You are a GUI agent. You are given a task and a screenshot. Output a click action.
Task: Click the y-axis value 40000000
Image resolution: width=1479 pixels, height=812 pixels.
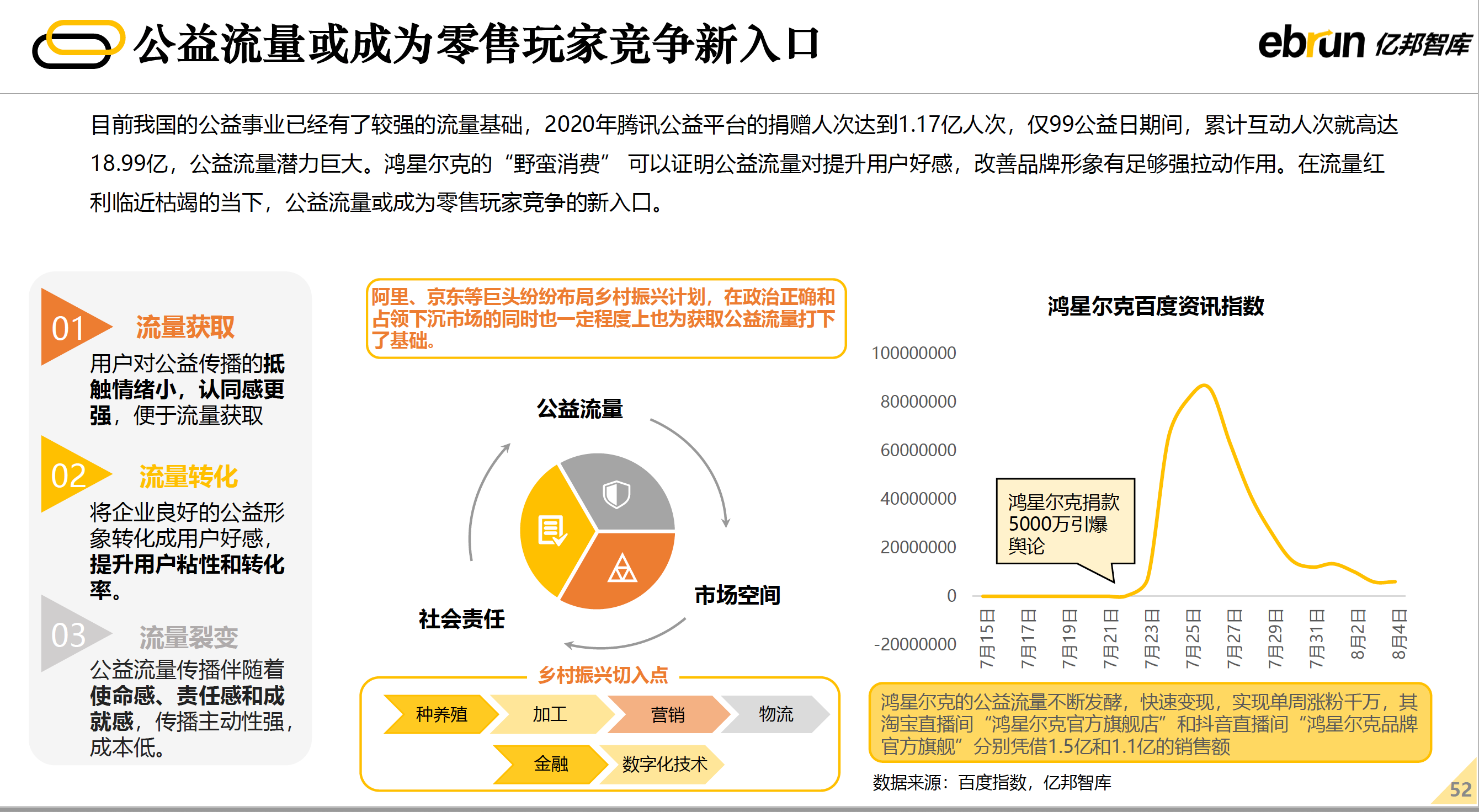tap(918, 499)
